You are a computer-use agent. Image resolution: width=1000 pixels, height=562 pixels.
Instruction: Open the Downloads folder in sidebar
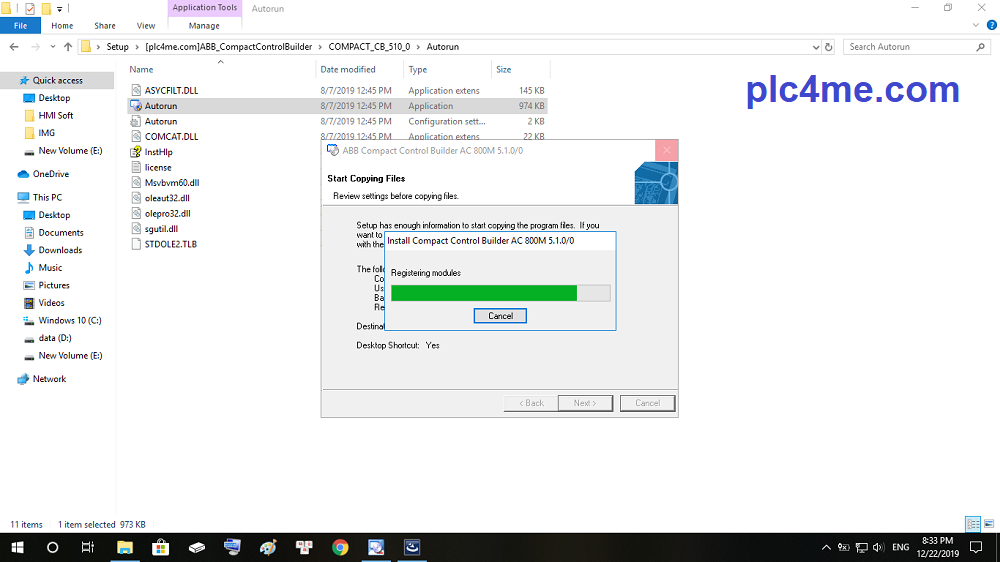click(x=60, y=250)
